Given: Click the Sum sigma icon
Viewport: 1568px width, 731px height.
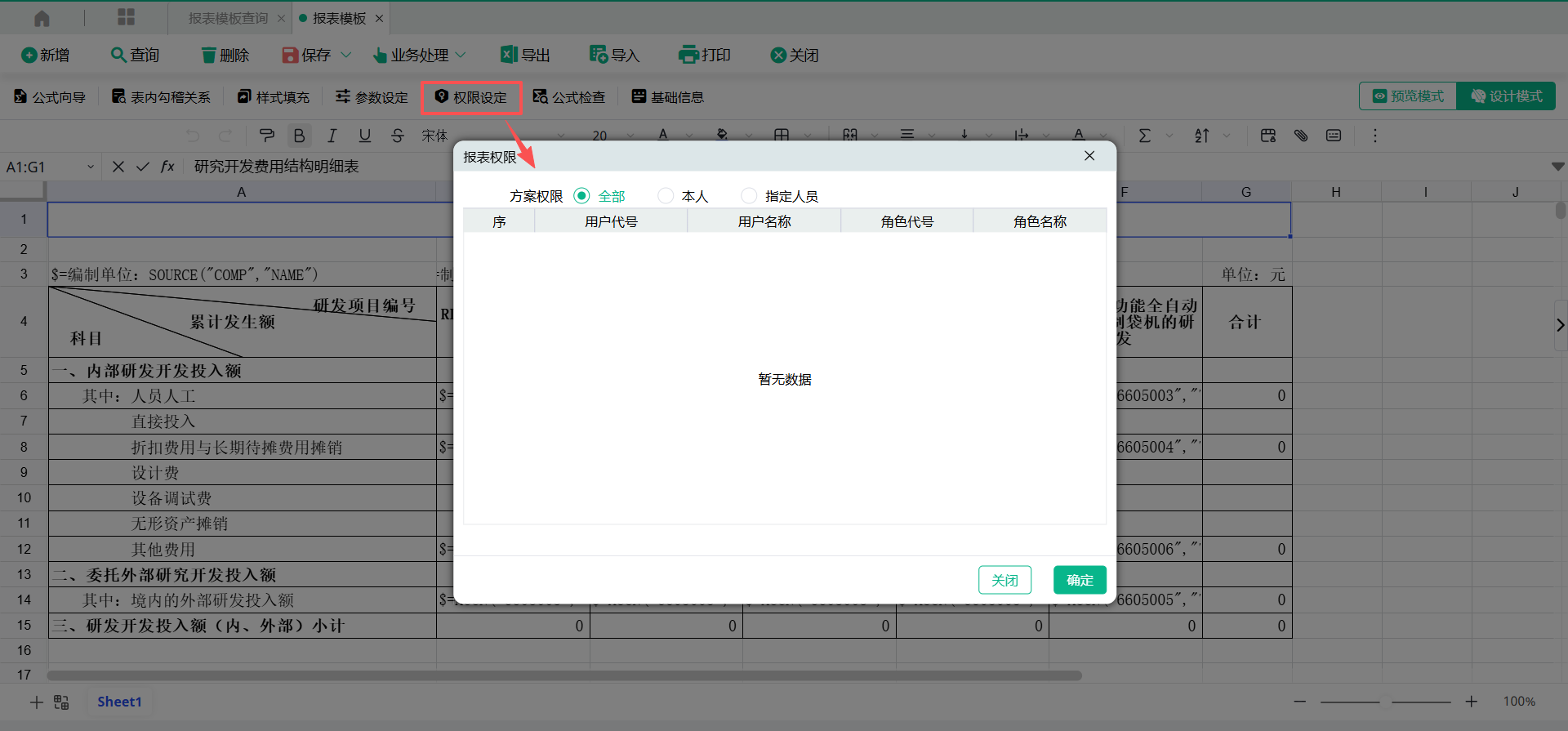Looking at the screenshot, I should pyautogui.click(x=1144, y=136).
